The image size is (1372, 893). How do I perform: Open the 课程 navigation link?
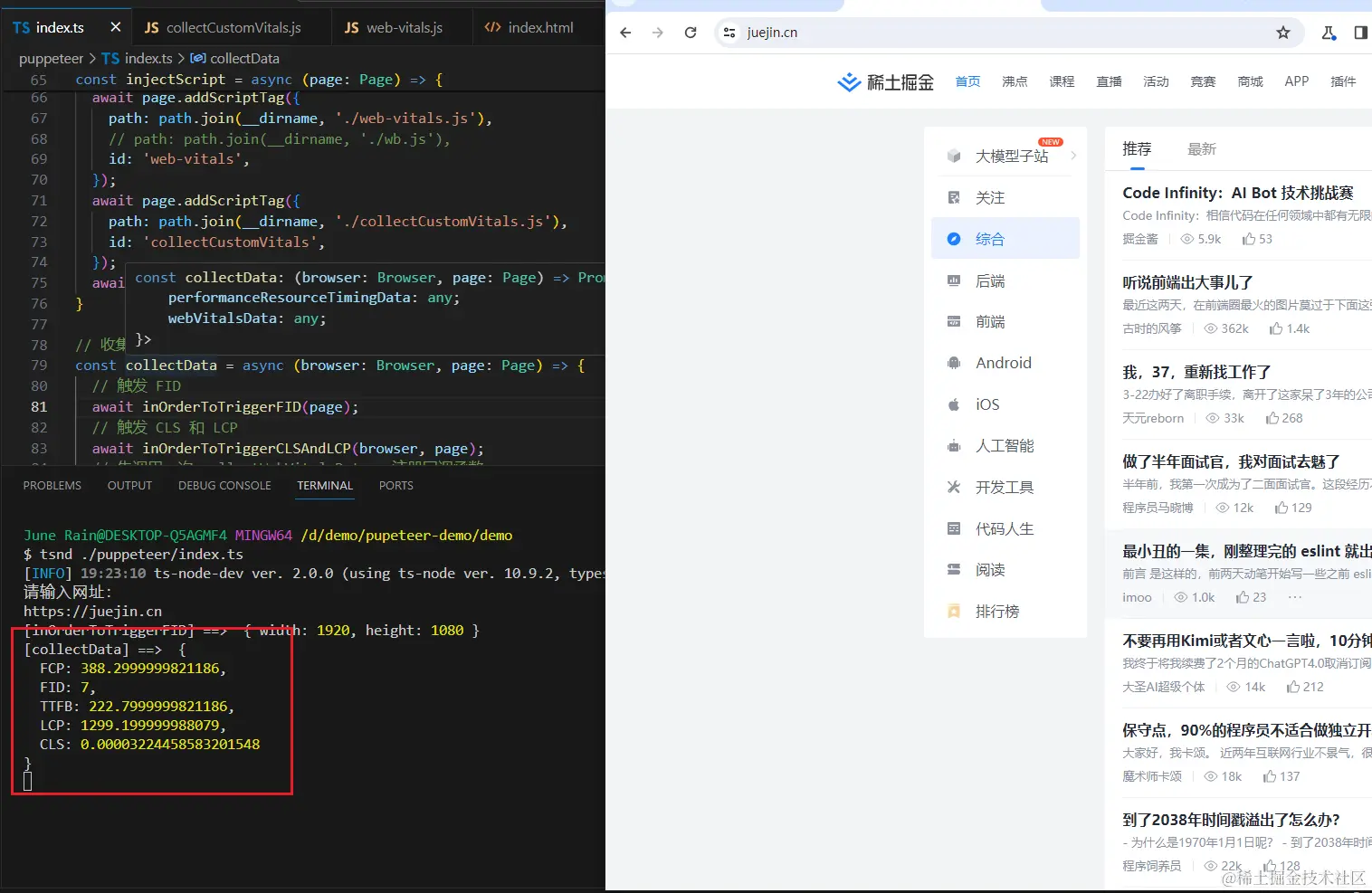(1062, 81)
